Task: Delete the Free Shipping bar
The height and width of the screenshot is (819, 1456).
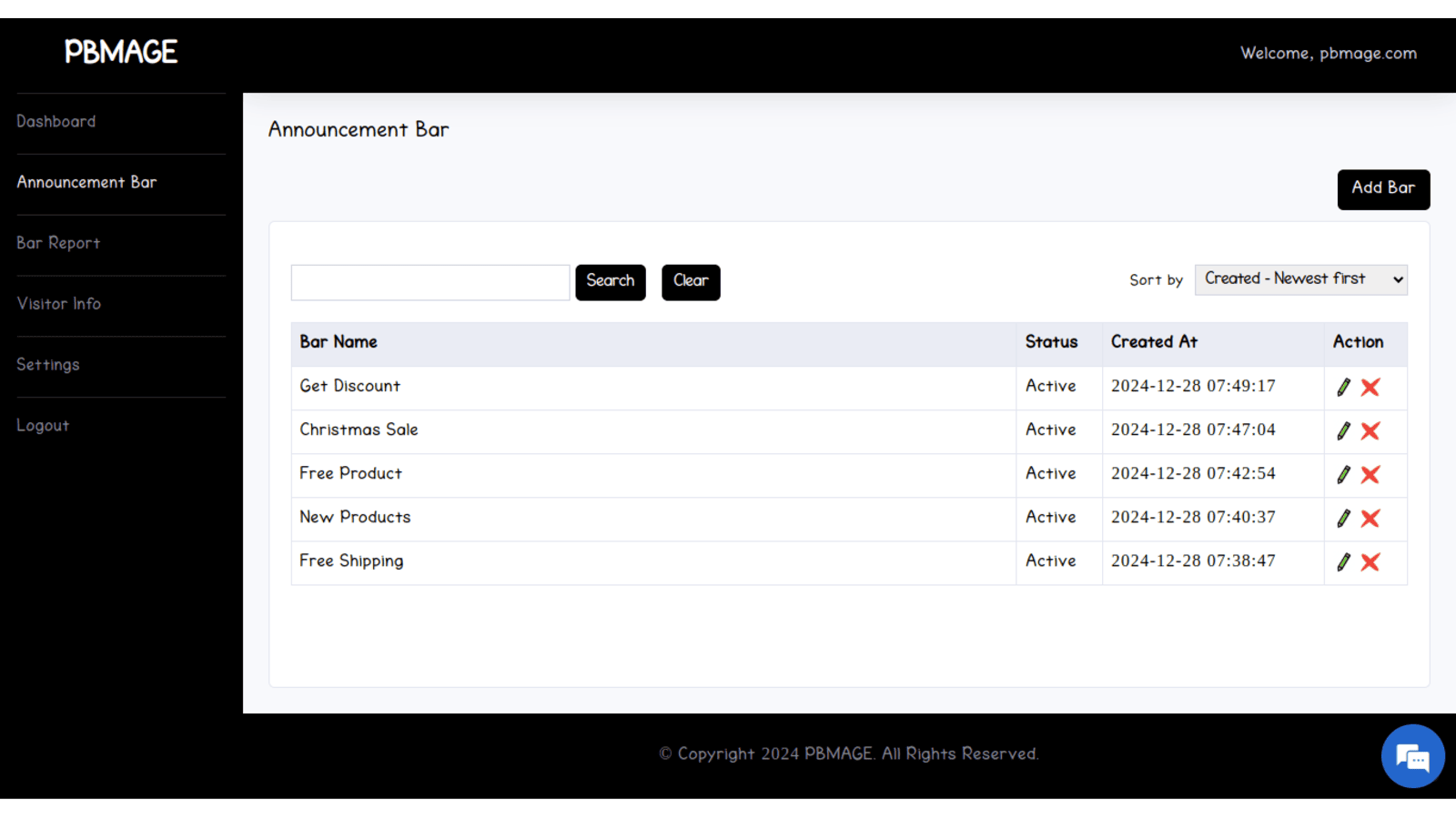Action: tap(1370, 561)
